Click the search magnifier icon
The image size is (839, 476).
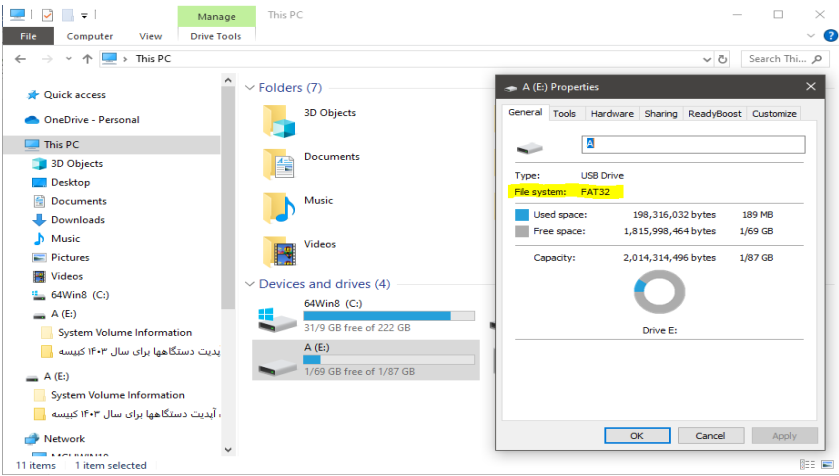pos(817,59)
